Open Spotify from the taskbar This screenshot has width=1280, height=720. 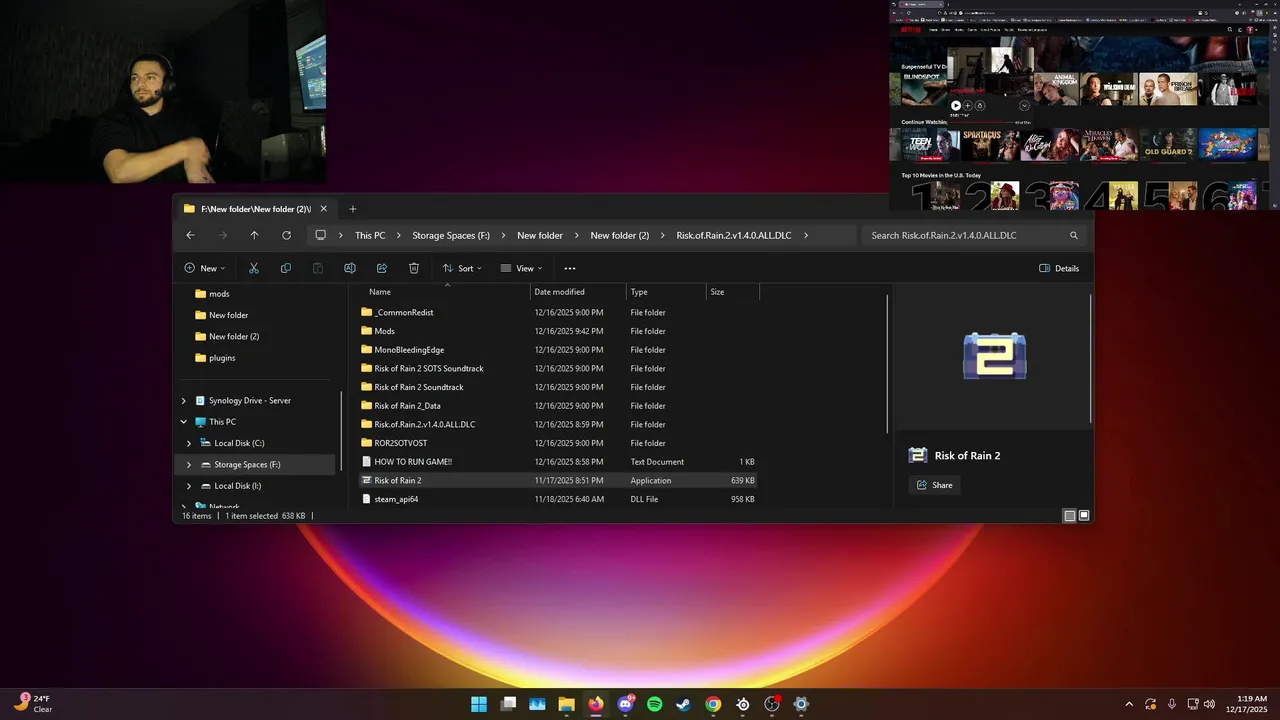[655, 704]
